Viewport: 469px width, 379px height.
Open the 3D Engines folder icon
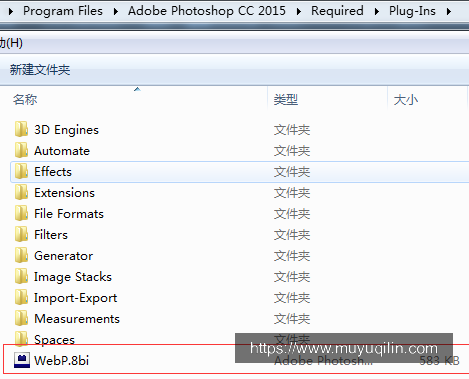21,129
